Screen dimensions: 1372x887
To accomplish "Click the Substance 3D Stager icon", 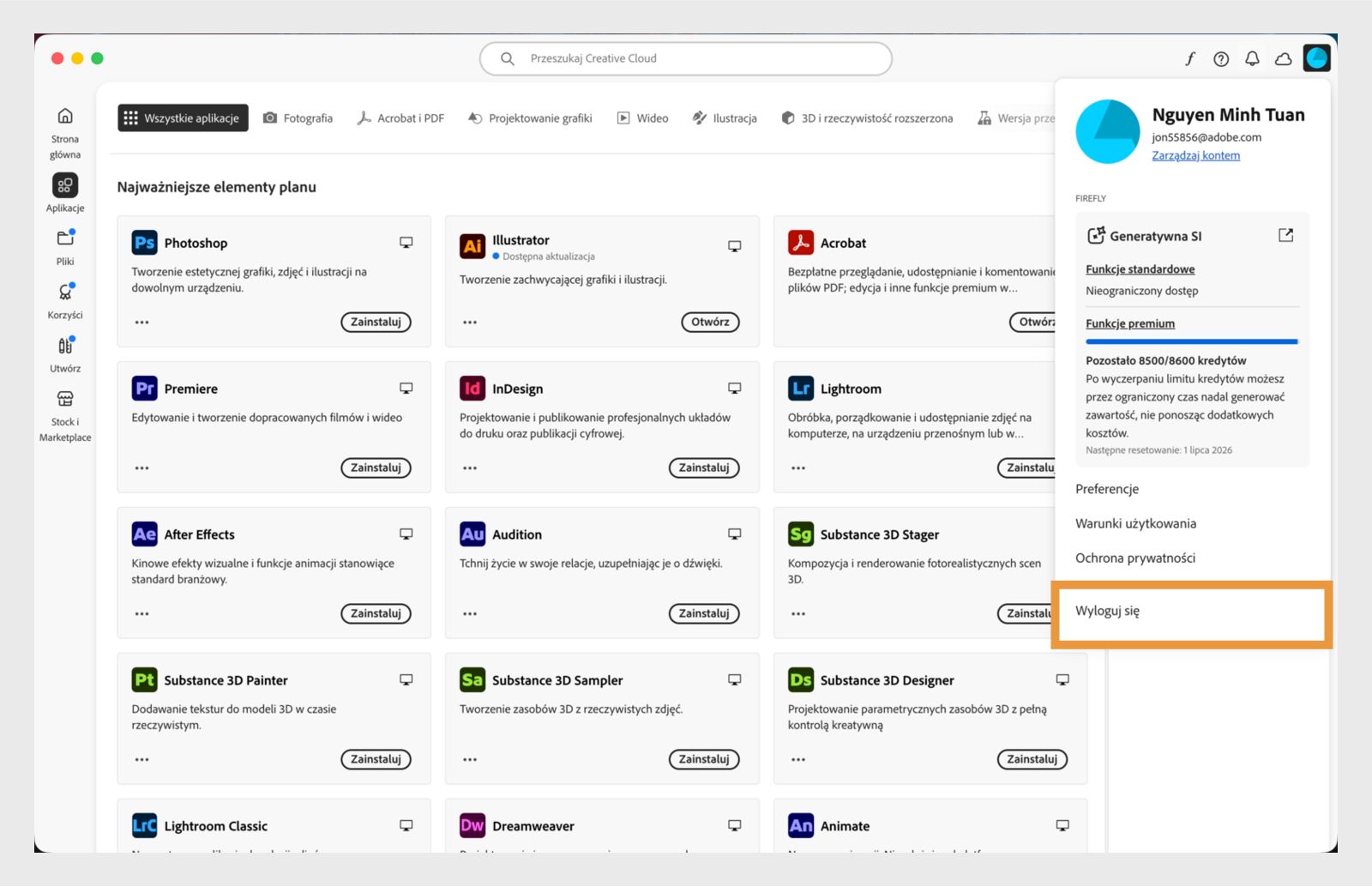I will pos(801,534).
